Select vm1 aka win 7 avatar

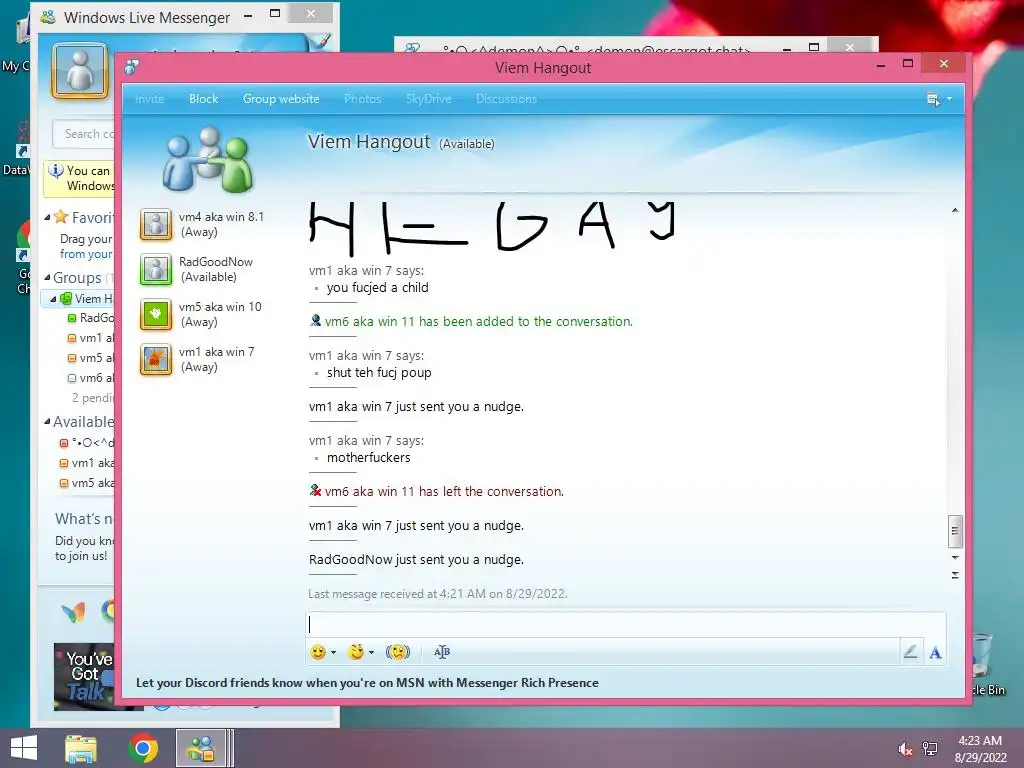[x=156, y=360]
